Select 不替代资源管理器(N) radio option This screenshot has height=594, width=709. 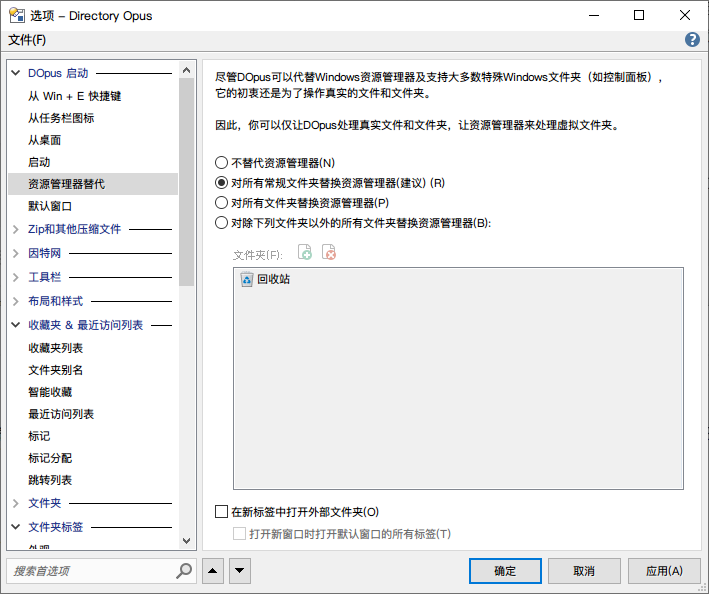[x=221, y=163]
